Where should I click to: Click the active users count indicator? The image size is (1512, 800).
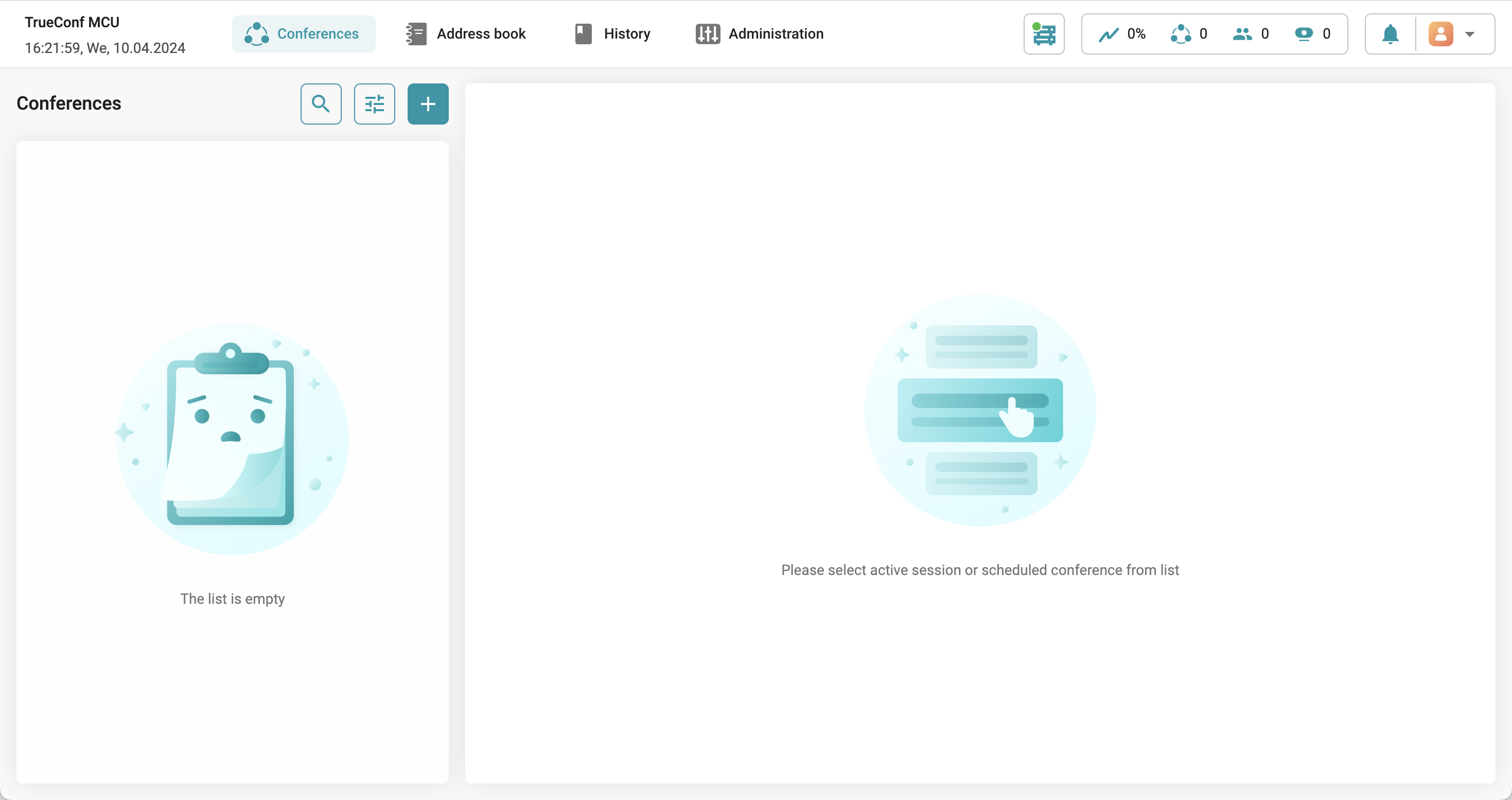pos(1252,33)
